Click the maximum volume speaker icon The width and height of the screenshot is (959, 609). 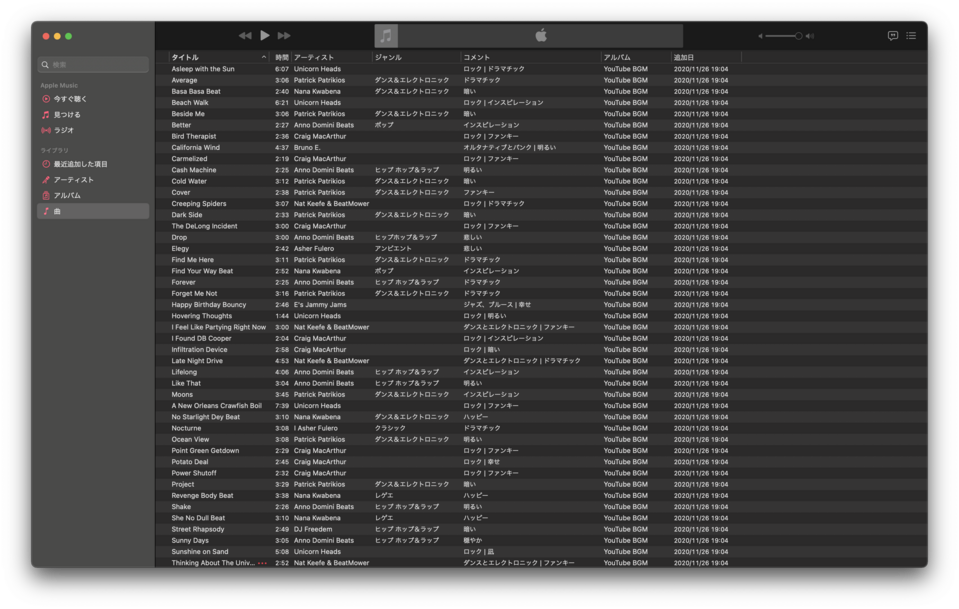810,36
